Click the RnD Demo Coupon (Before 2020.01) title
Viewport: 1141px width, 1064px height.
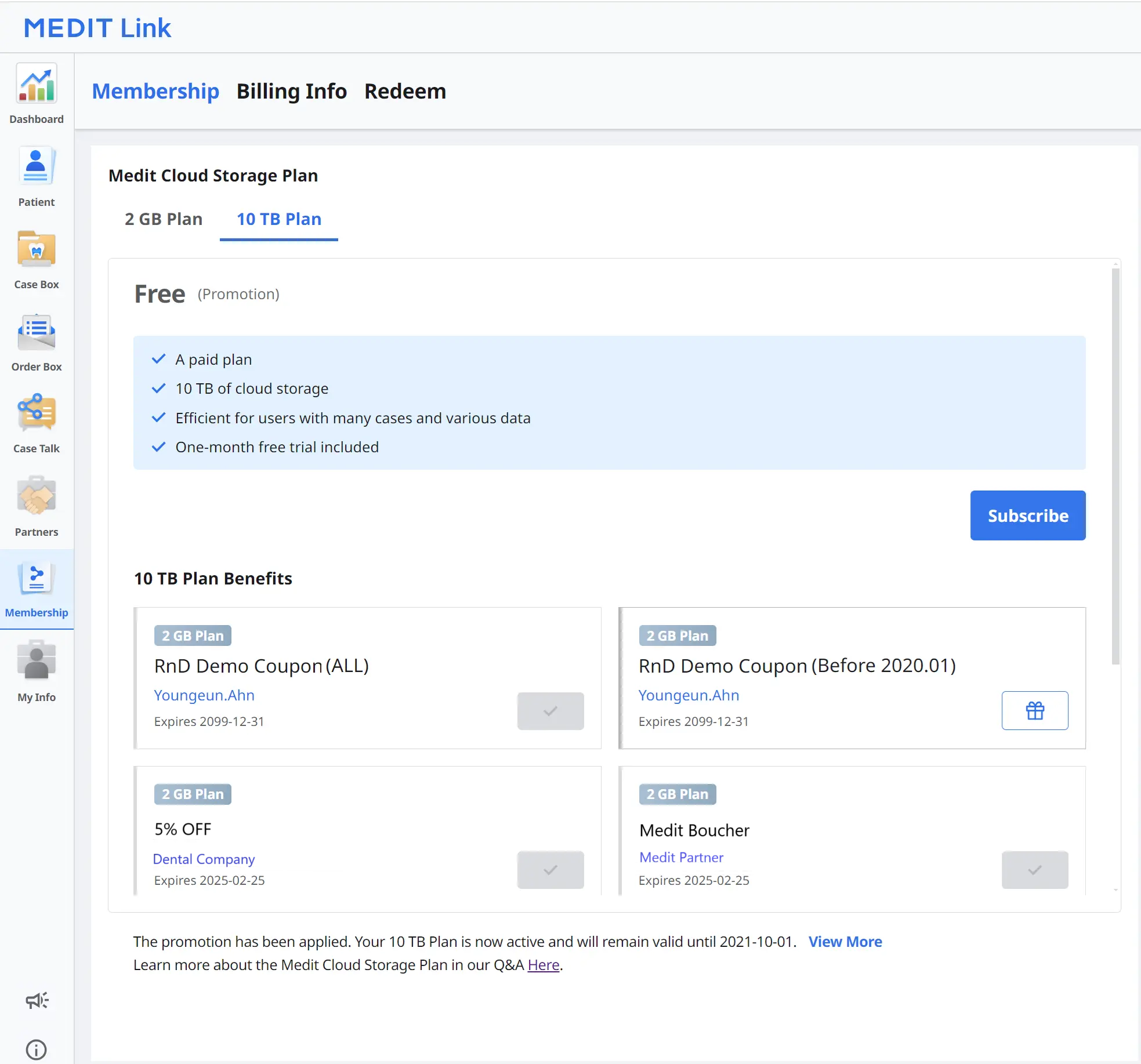[x=797, y=666]
